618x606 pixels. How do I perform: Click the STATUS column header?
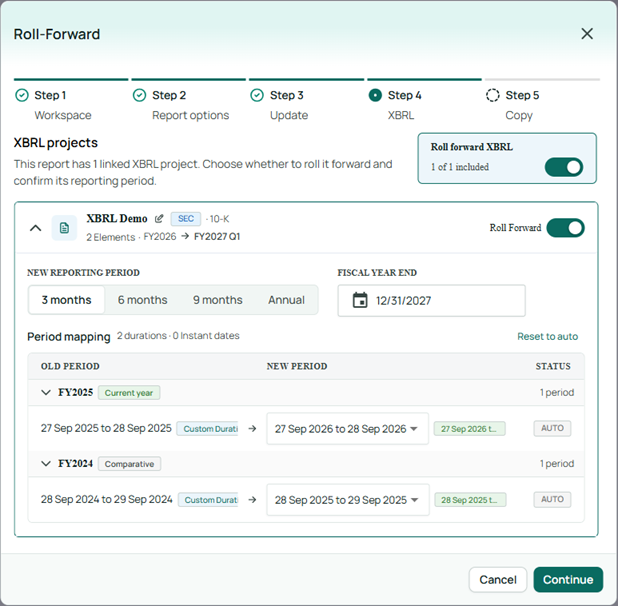[x=553, y=366]
